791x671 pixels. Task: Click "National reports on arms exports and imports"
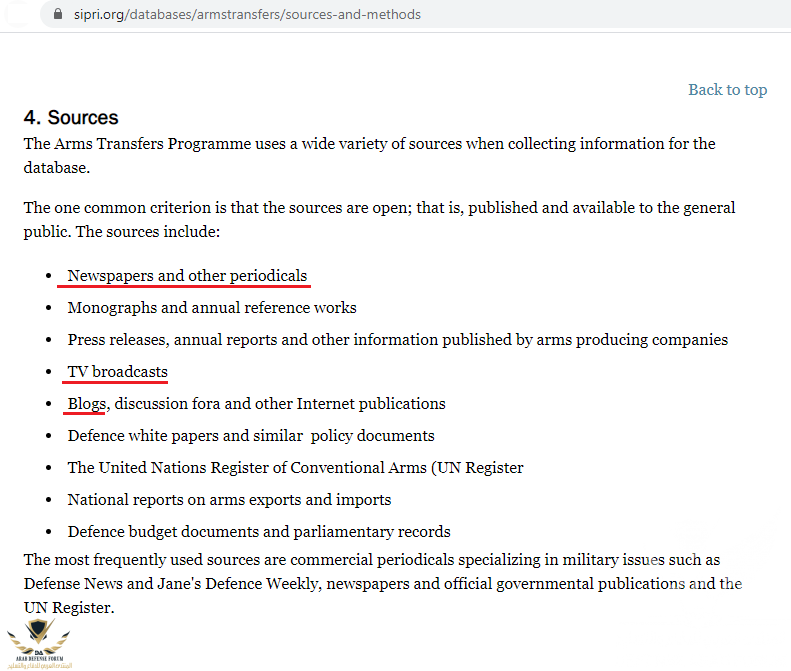pos(229,500)
